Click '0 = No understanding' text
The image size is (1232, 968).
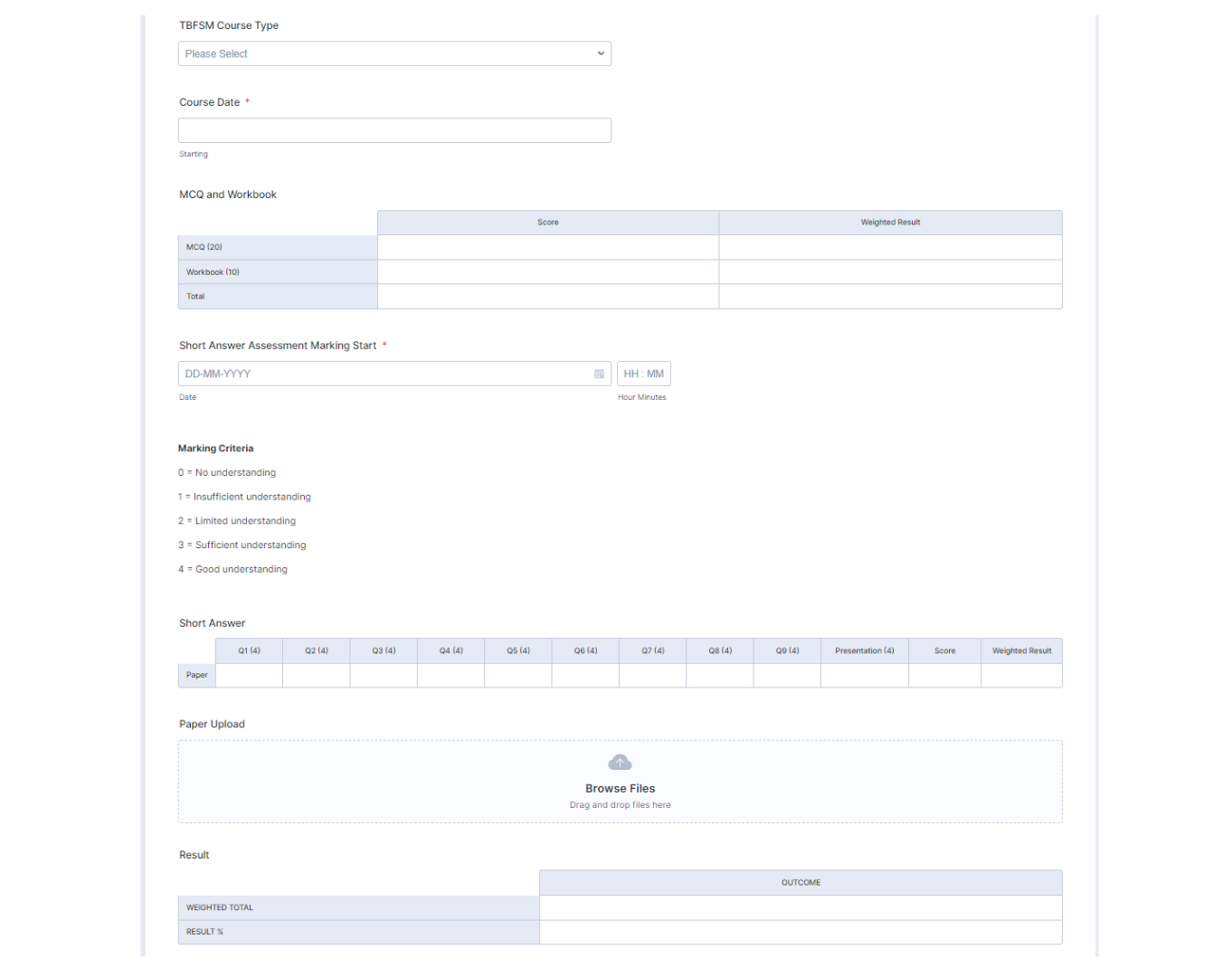coord(227,473)
